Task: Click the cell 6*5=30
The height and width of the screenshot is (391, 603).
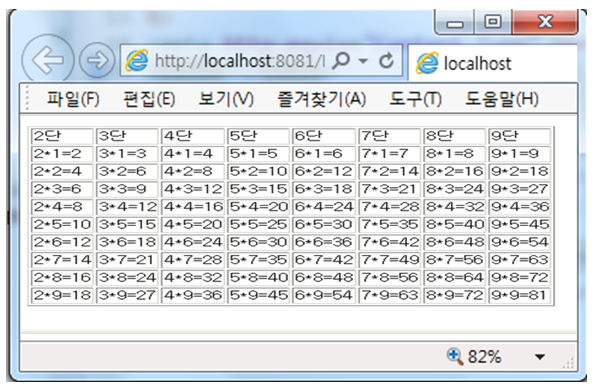Action: (x=324, y=225)
